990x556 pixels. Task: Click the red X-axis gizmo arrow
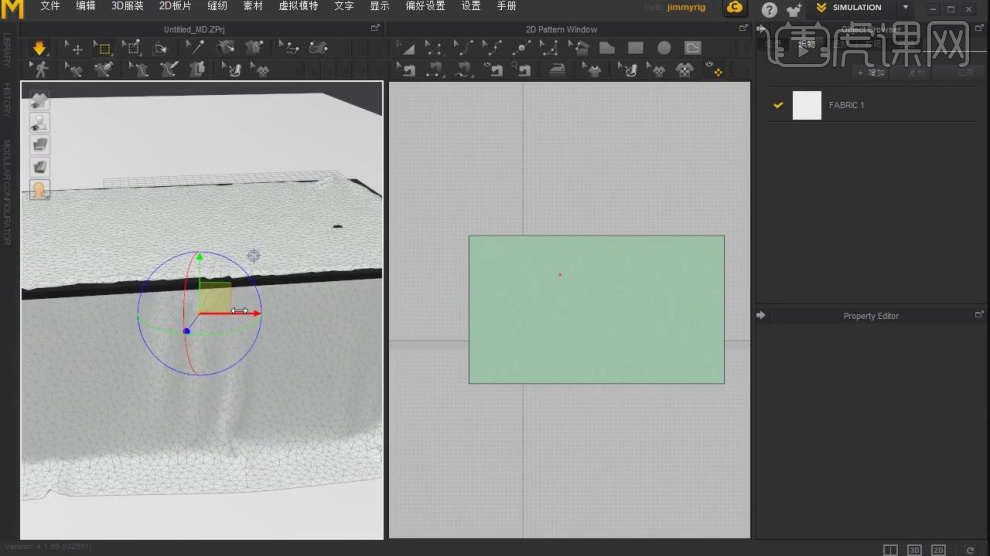tap(255, 312)
